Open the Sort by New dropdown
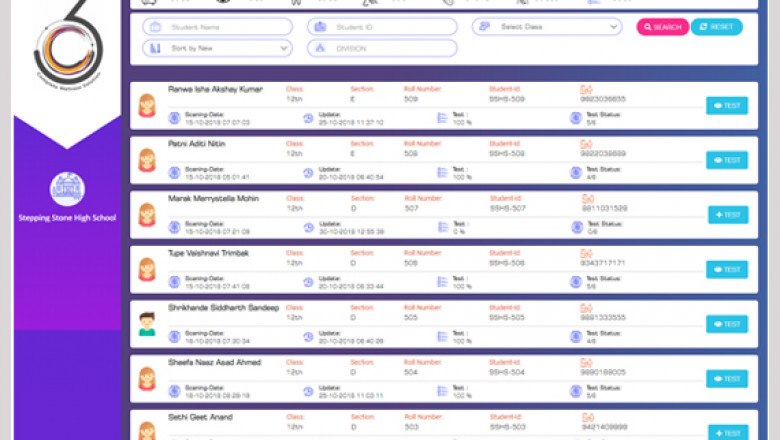Screen dimensions: 780x440 coord(217,48)
